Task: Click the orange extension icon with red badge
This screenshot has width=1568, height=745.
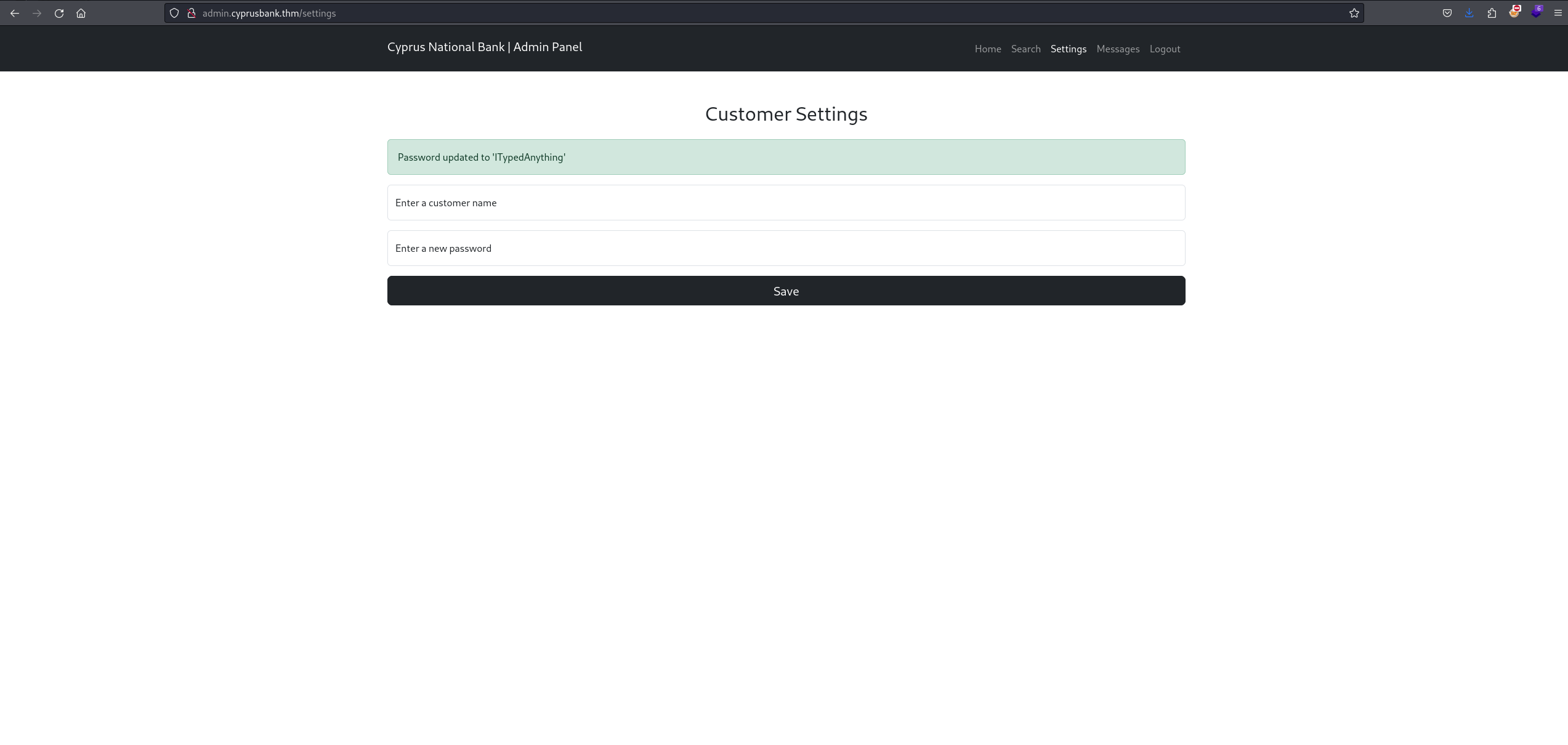Action: (1514, 12)
